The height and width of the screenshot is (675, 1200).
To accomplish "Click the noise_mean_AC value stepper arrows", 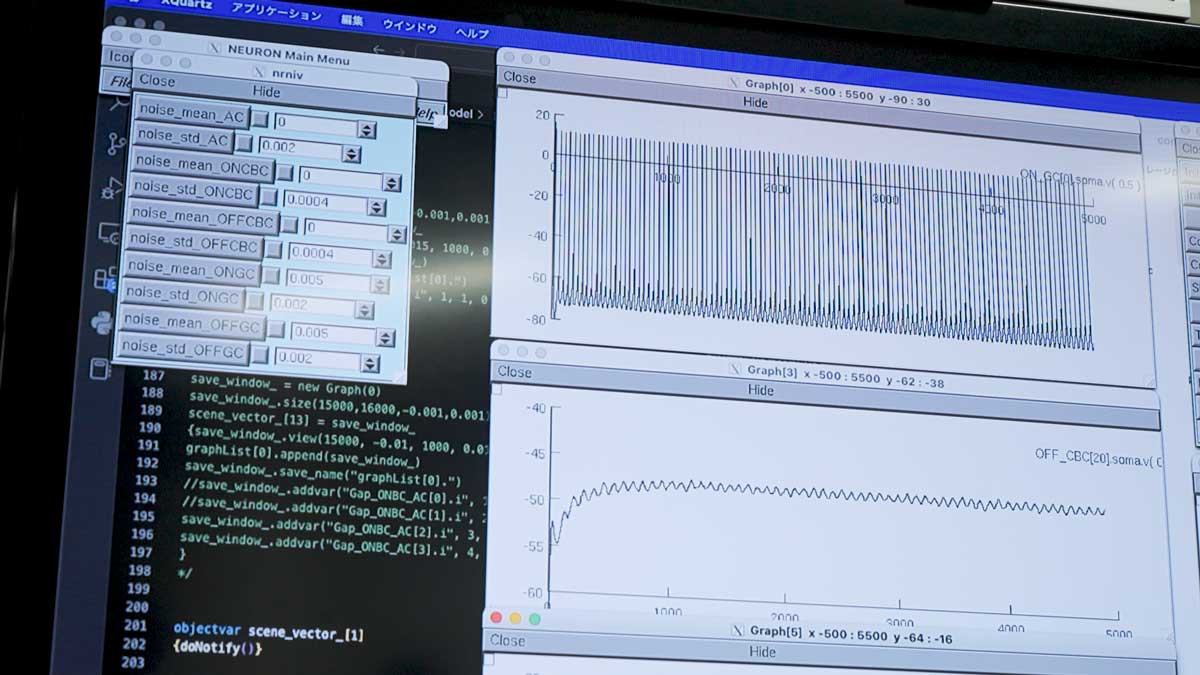I will 367,129.
